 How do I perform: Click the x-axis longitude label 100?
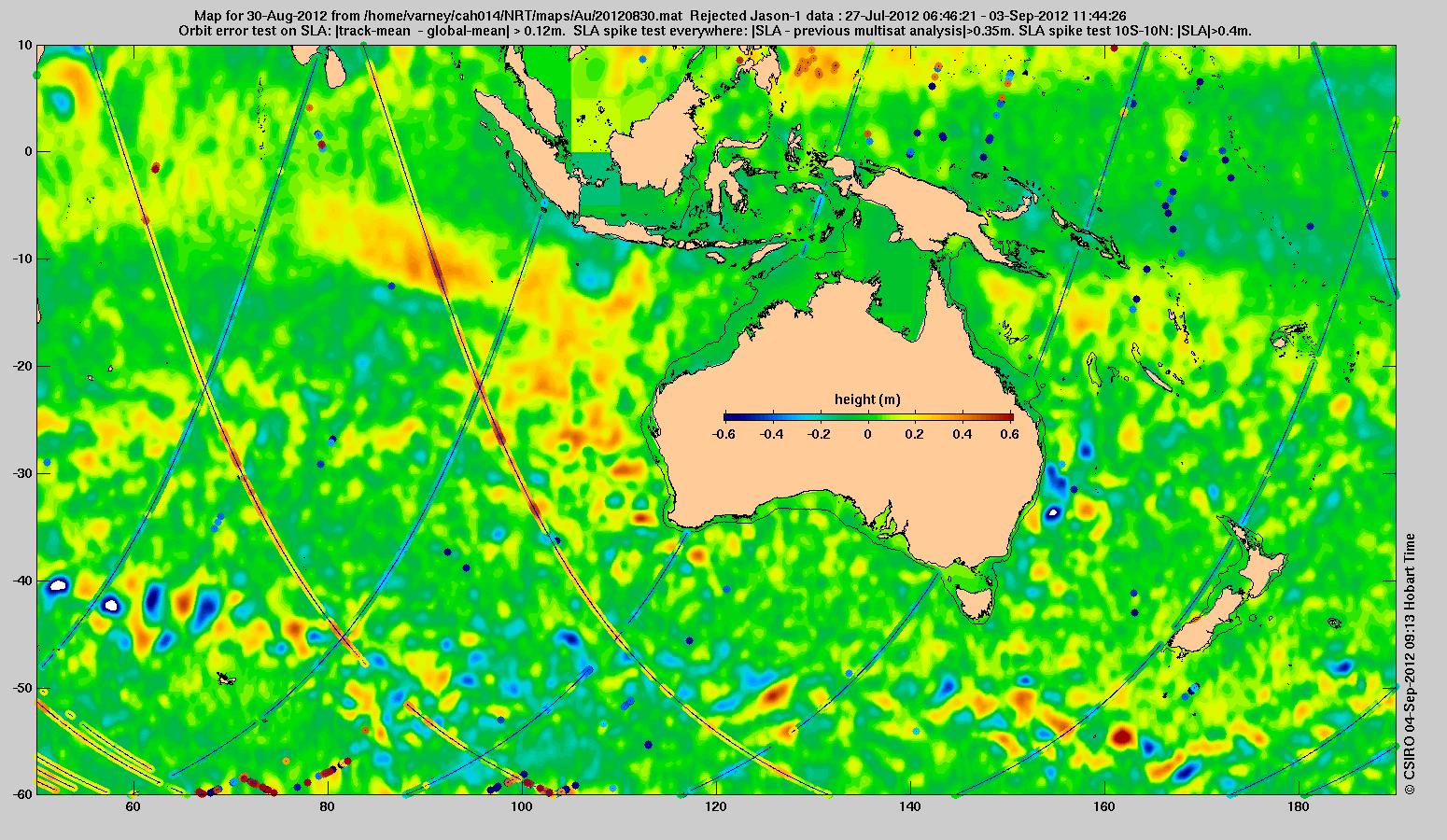[x=521, y=807]
